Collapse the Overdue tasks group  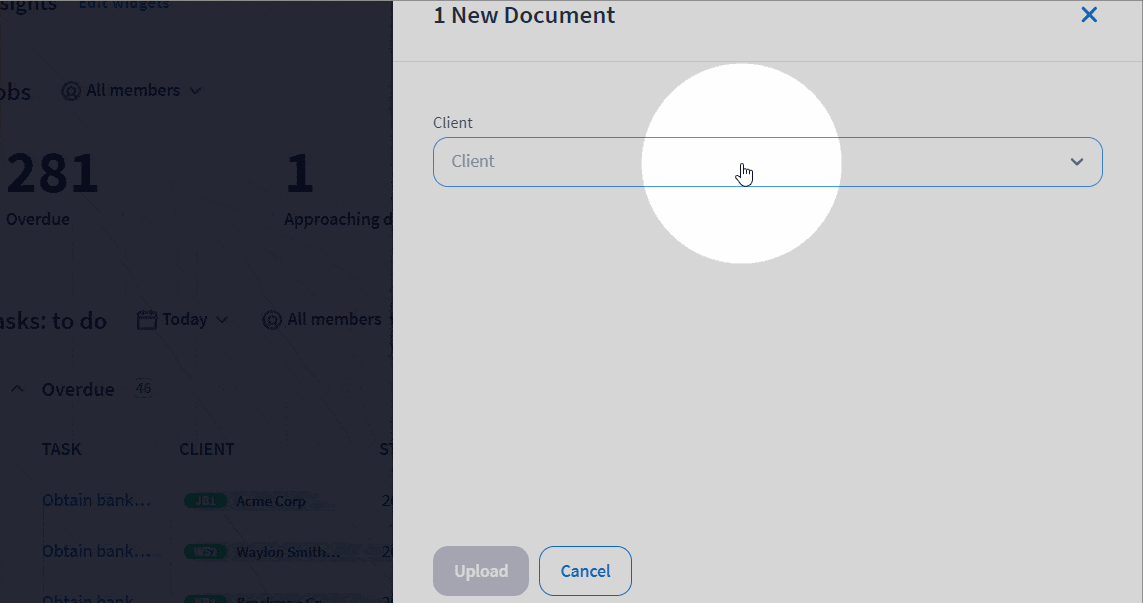[17, 390]
